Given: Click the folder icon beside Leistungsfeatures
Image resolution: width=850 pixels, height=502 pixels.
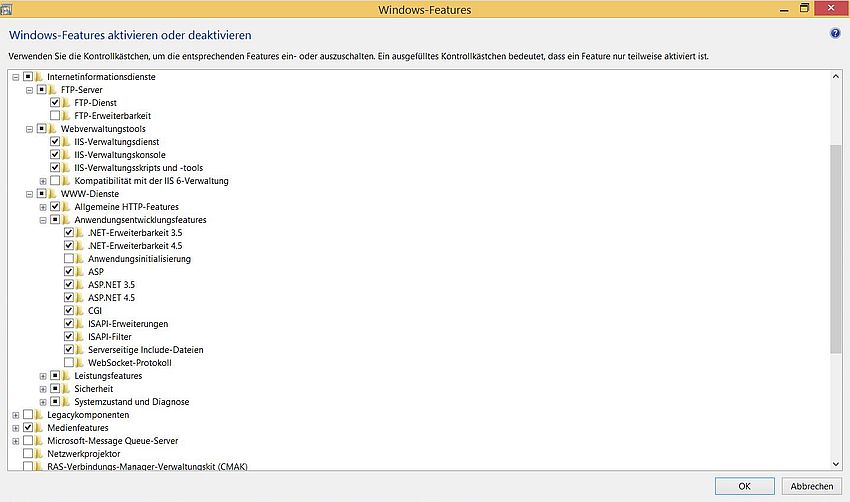Looking at the screenshot, I should 66,376.
